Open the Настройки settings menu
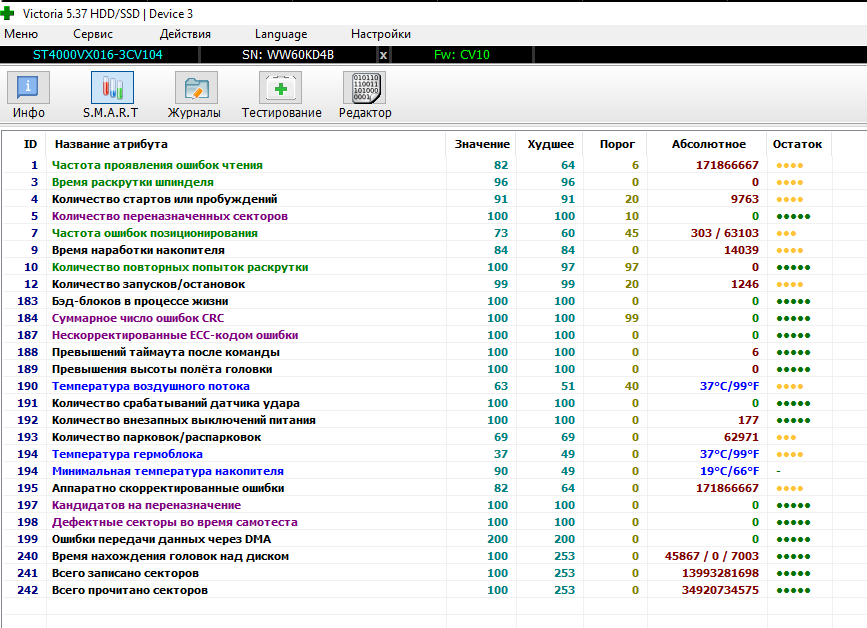Screen dimensions: 867x628 point(380,34)
